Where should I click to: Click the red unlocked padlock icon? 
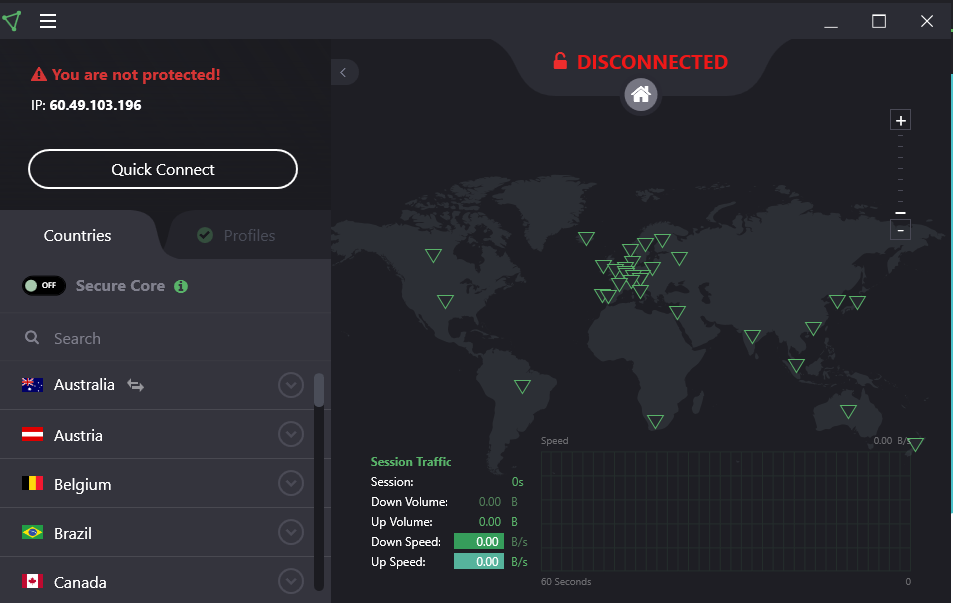tap(560, 61)
